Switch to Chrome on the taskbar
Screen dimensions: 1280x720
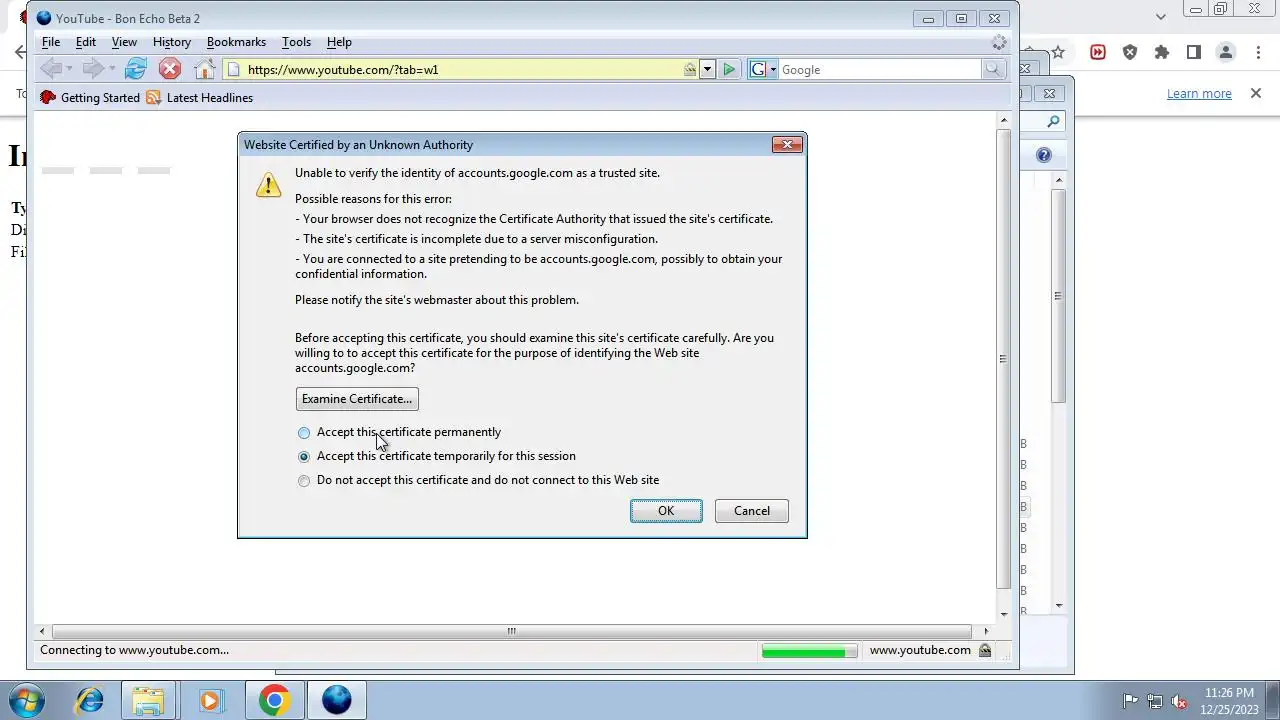pos(274,700)
